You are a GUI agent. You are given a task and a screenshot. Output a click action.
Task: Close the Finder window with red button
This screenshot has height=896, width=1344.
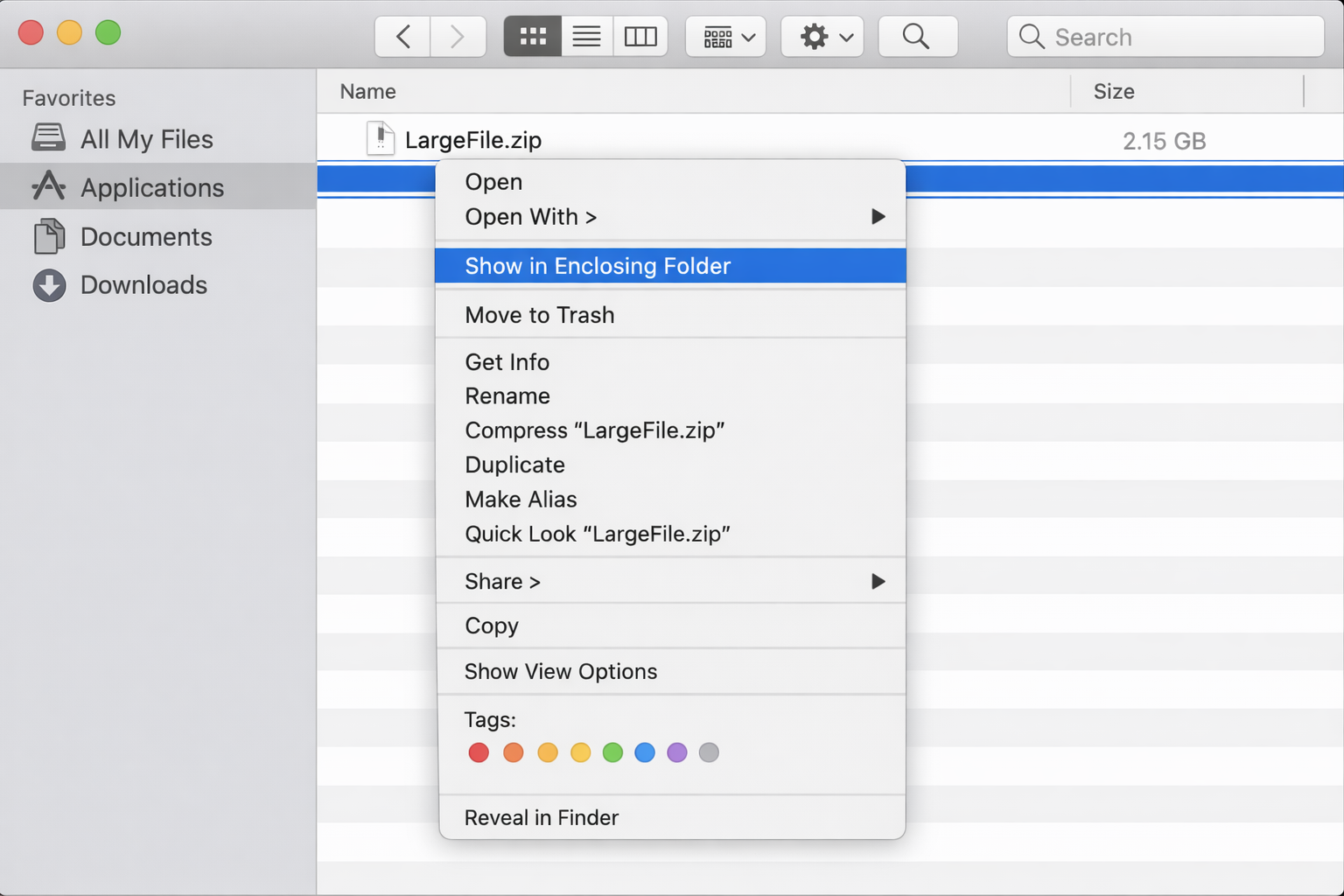pos(31,33)
